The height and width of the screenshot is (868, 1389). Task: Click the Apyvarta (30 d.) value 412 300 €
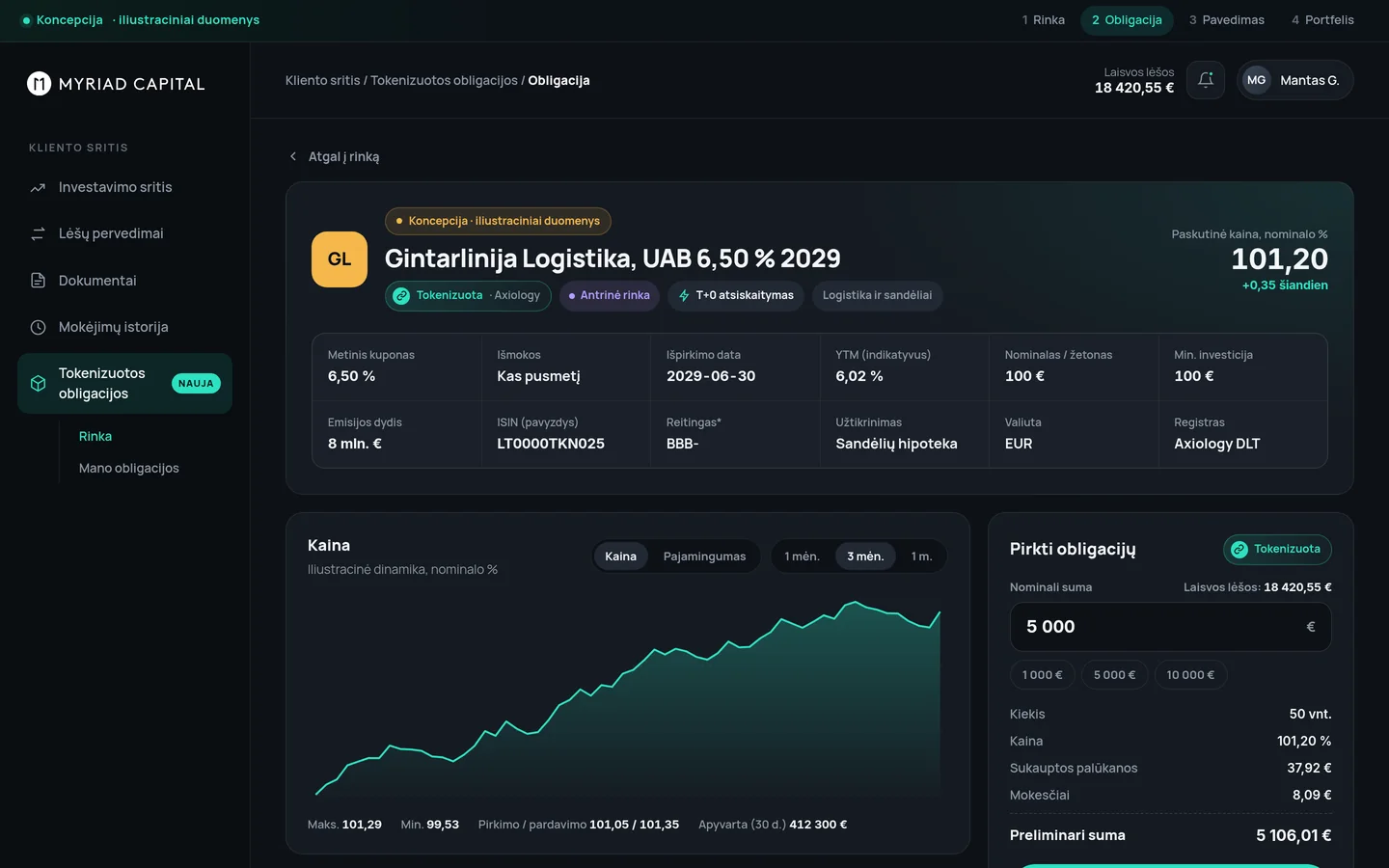point(818,825)
